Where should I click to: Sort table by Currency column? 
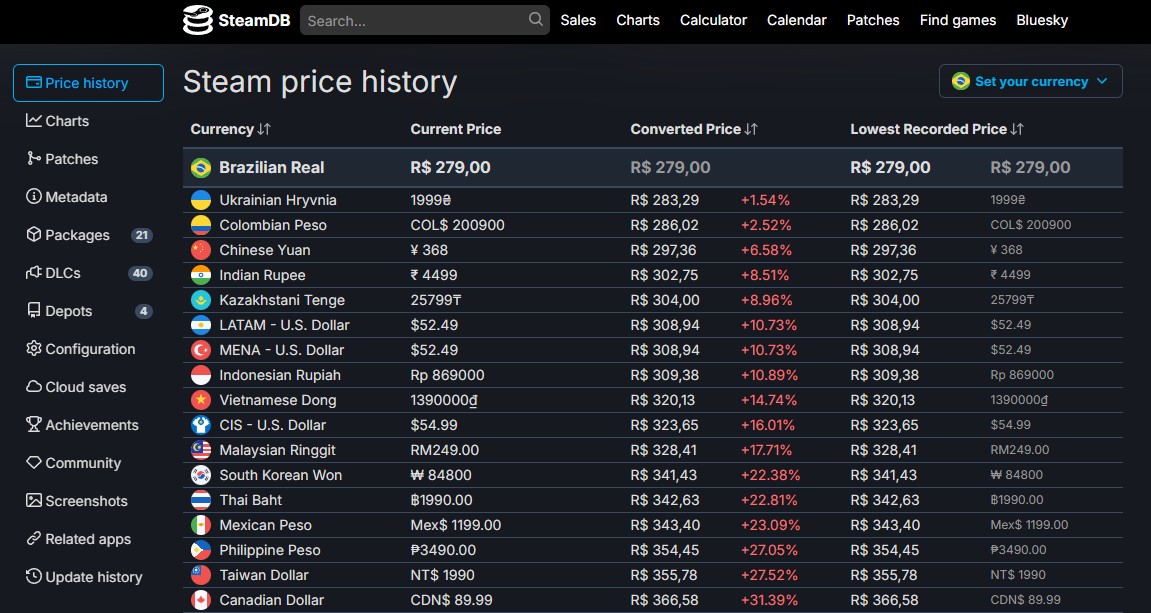click(231, 129)
